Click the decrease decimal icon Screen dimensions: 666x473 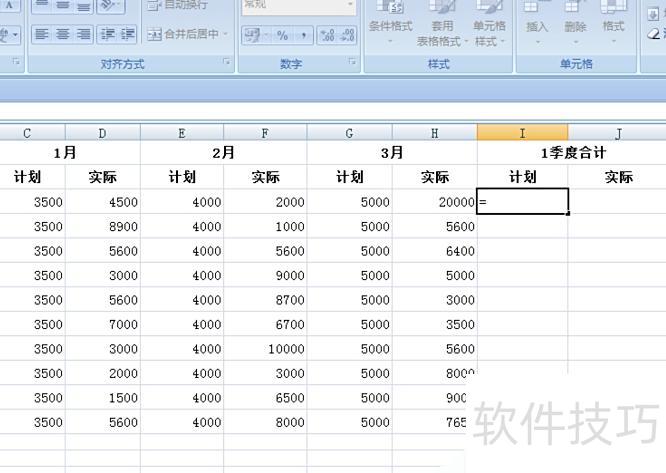tap(347, 35)
